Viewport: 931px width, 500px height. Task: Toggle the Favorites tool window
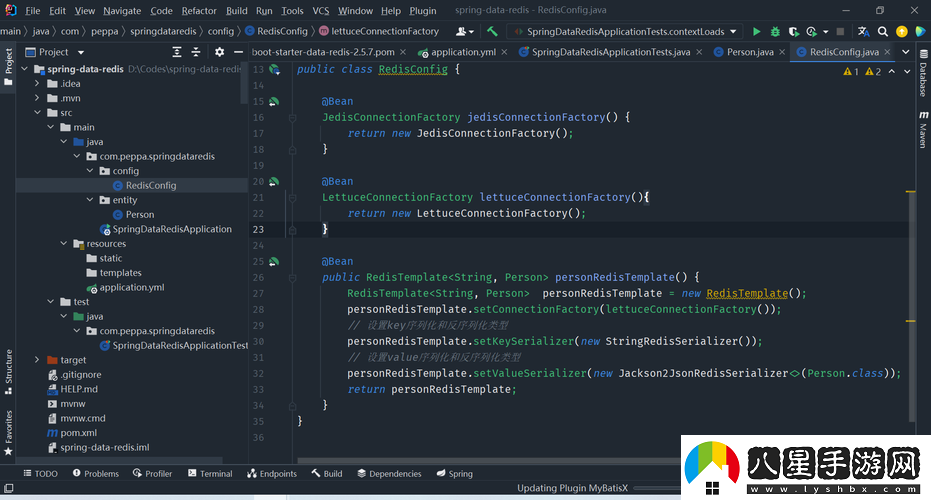tap(8, 430)
